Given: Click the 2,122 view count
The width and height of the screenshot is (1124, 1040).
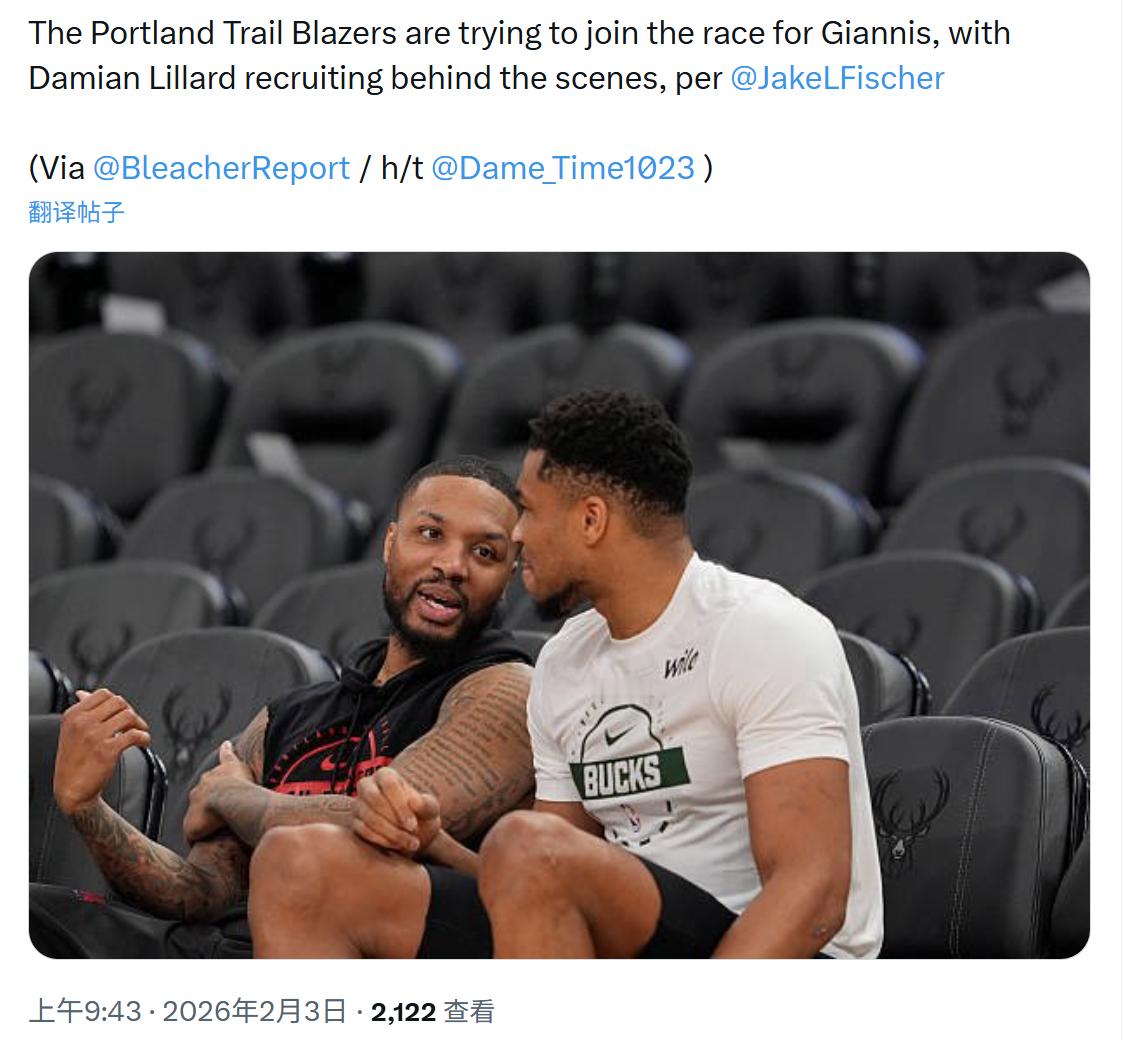Looking at the screenshot, I should [404, 1012].
